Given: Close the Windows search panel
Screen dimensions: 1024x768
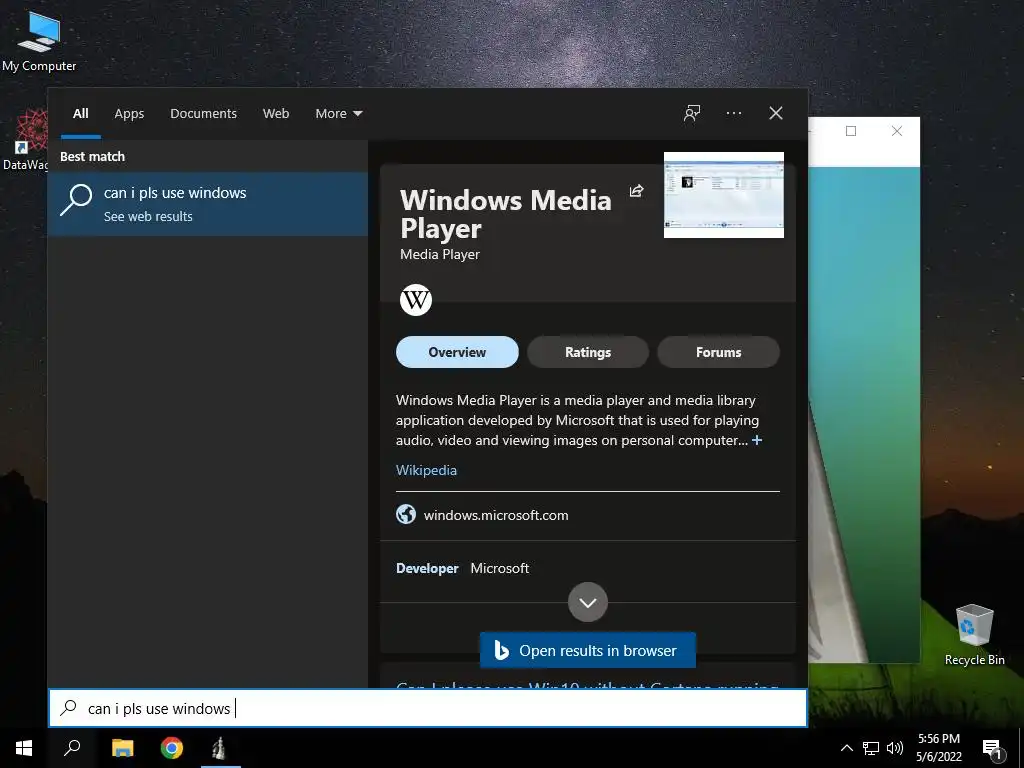Looking at the screenshot, I should [x=776, y=113].
